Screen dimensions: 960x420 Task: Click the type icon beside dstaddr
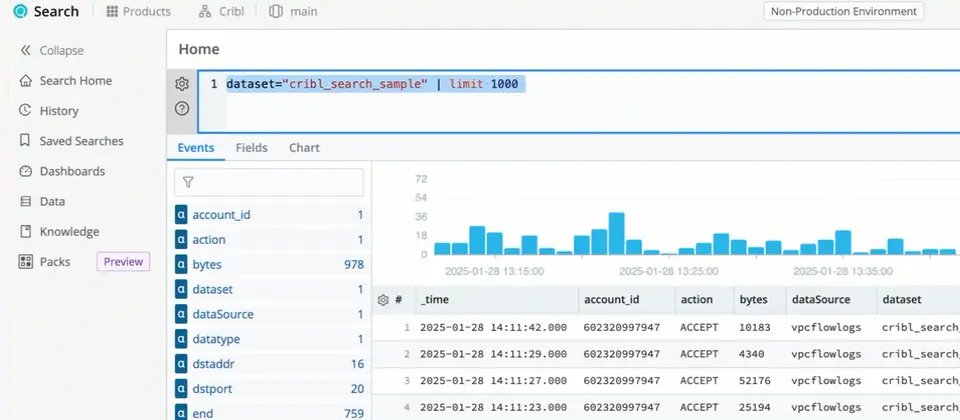[x=181, y=364]
